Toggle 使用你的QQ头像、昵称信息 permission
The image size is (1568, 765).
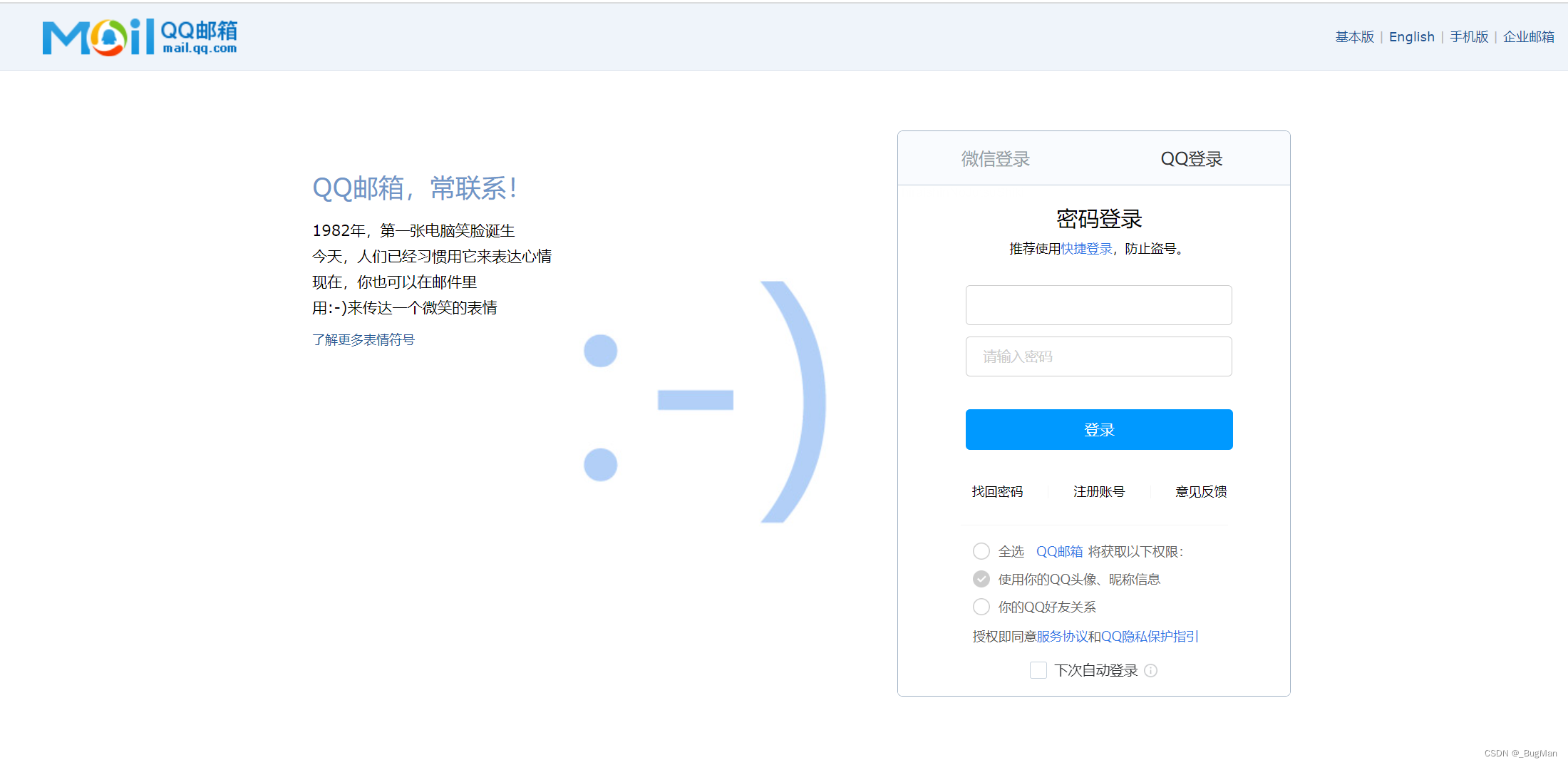point(981,579)
